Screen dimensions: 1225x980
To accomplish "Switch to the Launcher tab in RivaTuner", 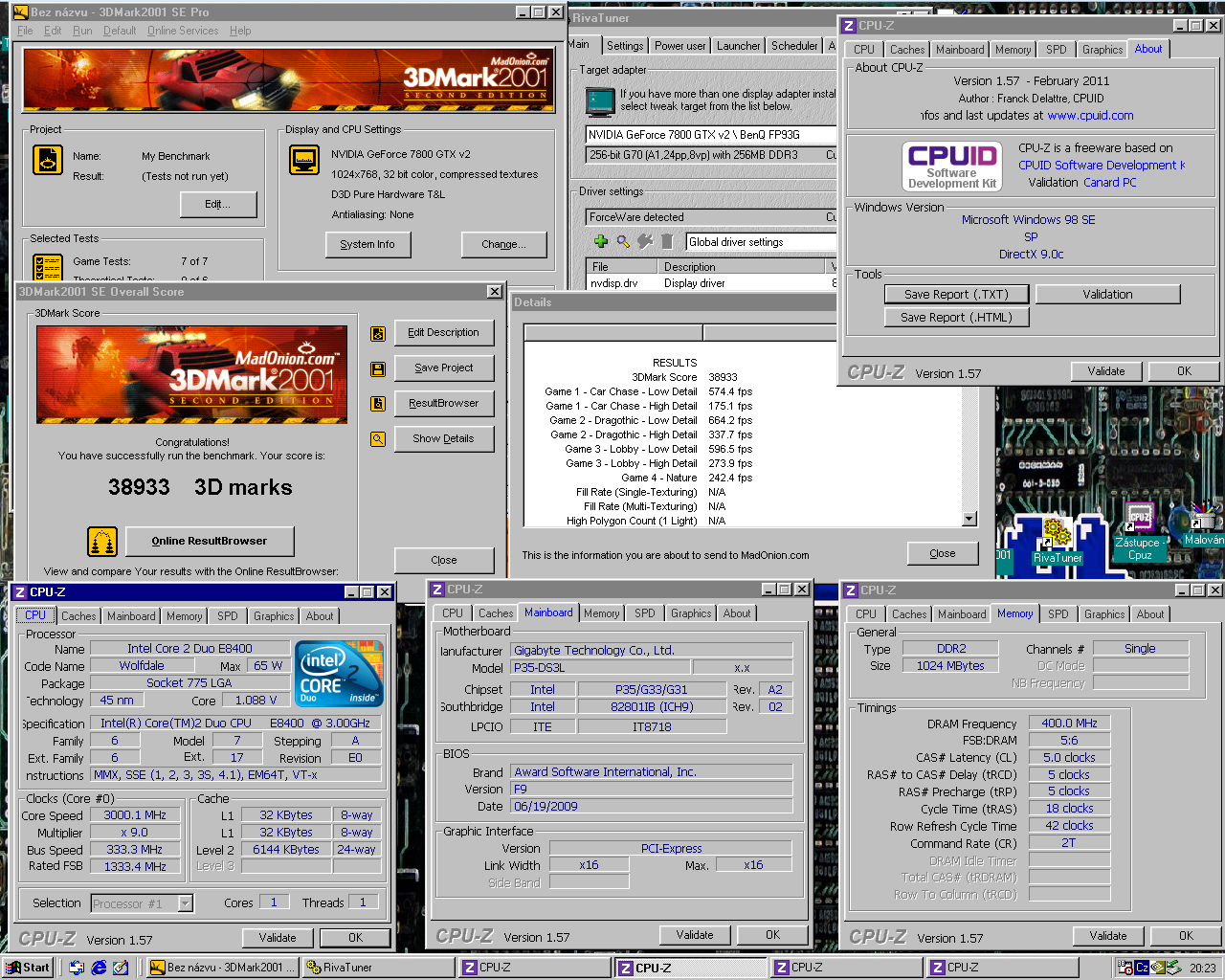I will pyautogui.click(x=738, y=46).
